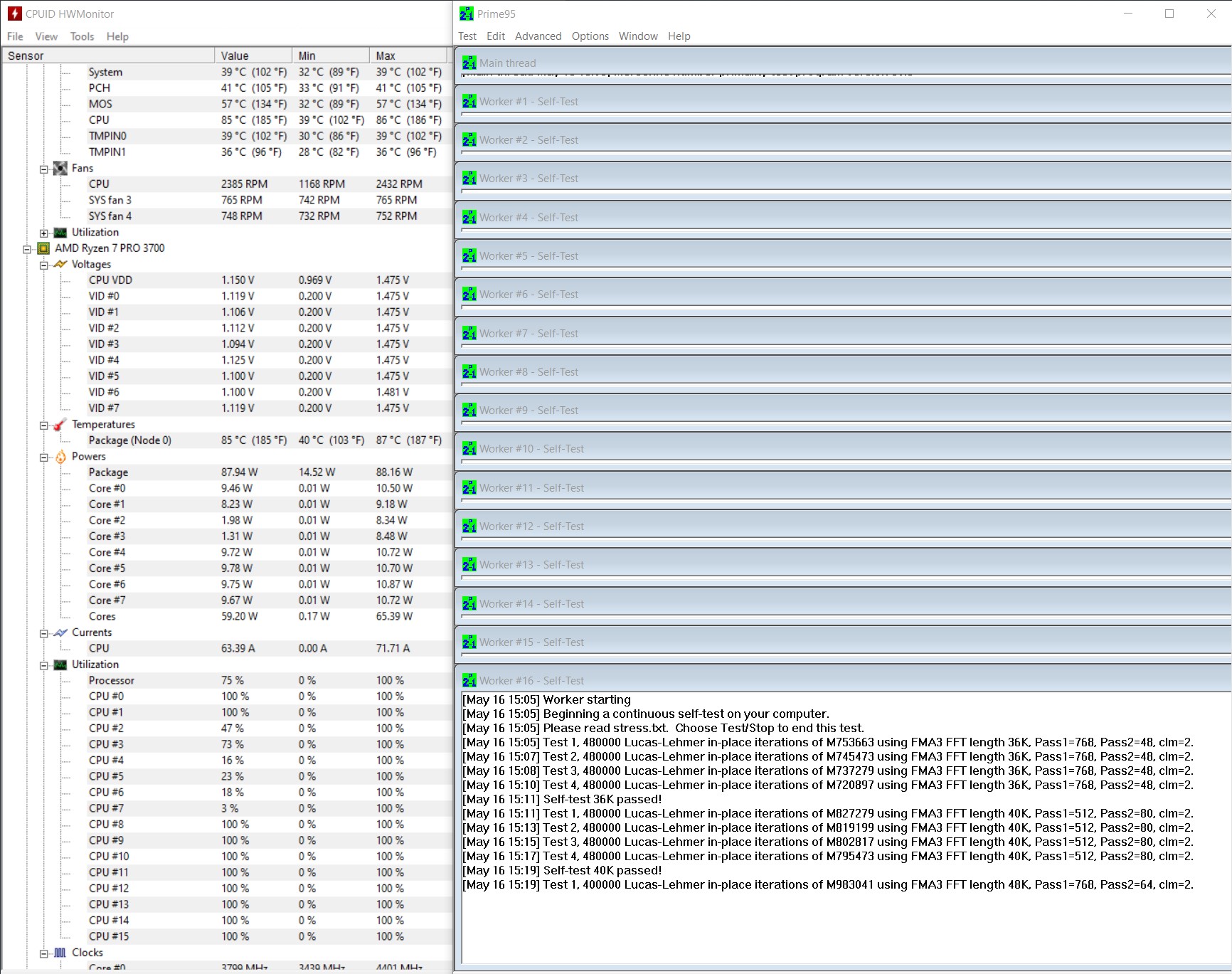Click the Worker #6 Self-Test window icon

click(x=469, y=295)
